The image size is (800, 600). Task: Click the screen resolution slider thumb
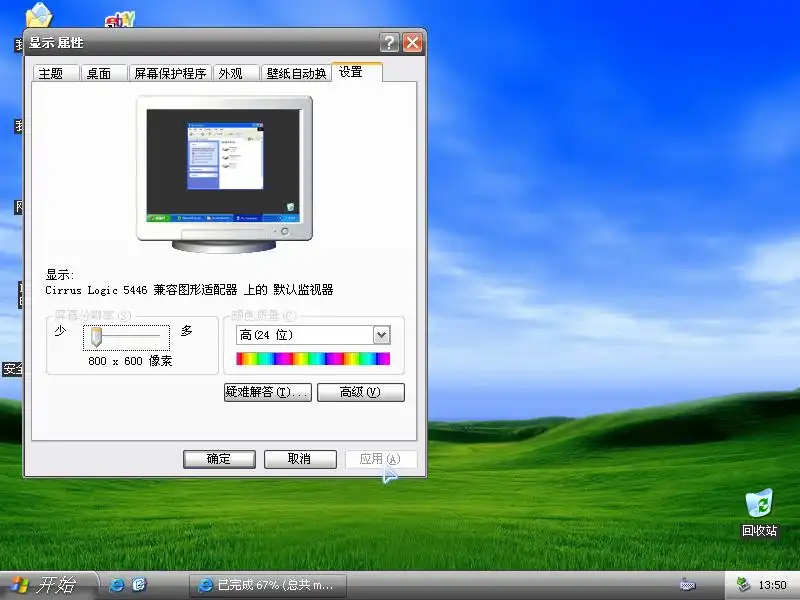click(x=96, y=337)
